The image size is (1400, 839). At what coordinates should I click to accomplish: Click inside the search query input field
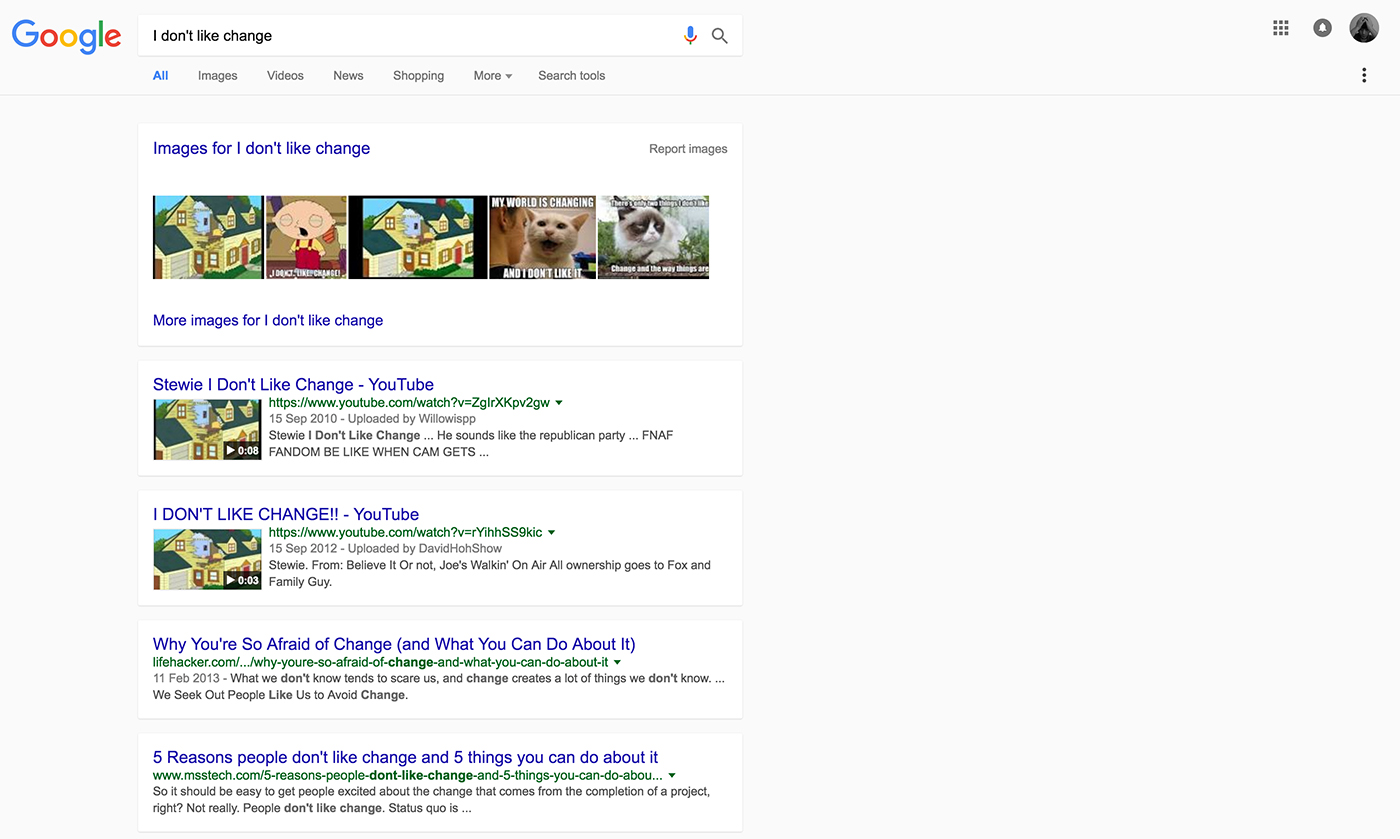click(400, 35)
